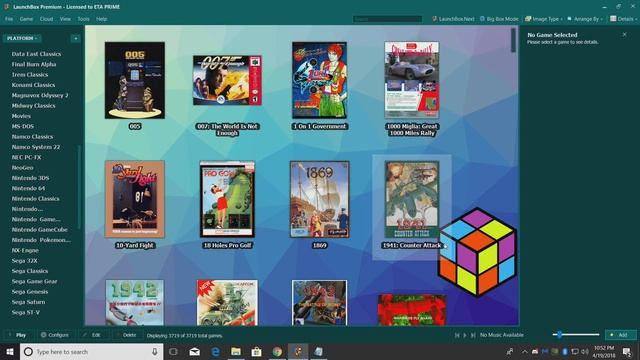Select MS-DOS platform
This screenshot has height=360, width=640.
click(x=23, y=127)
